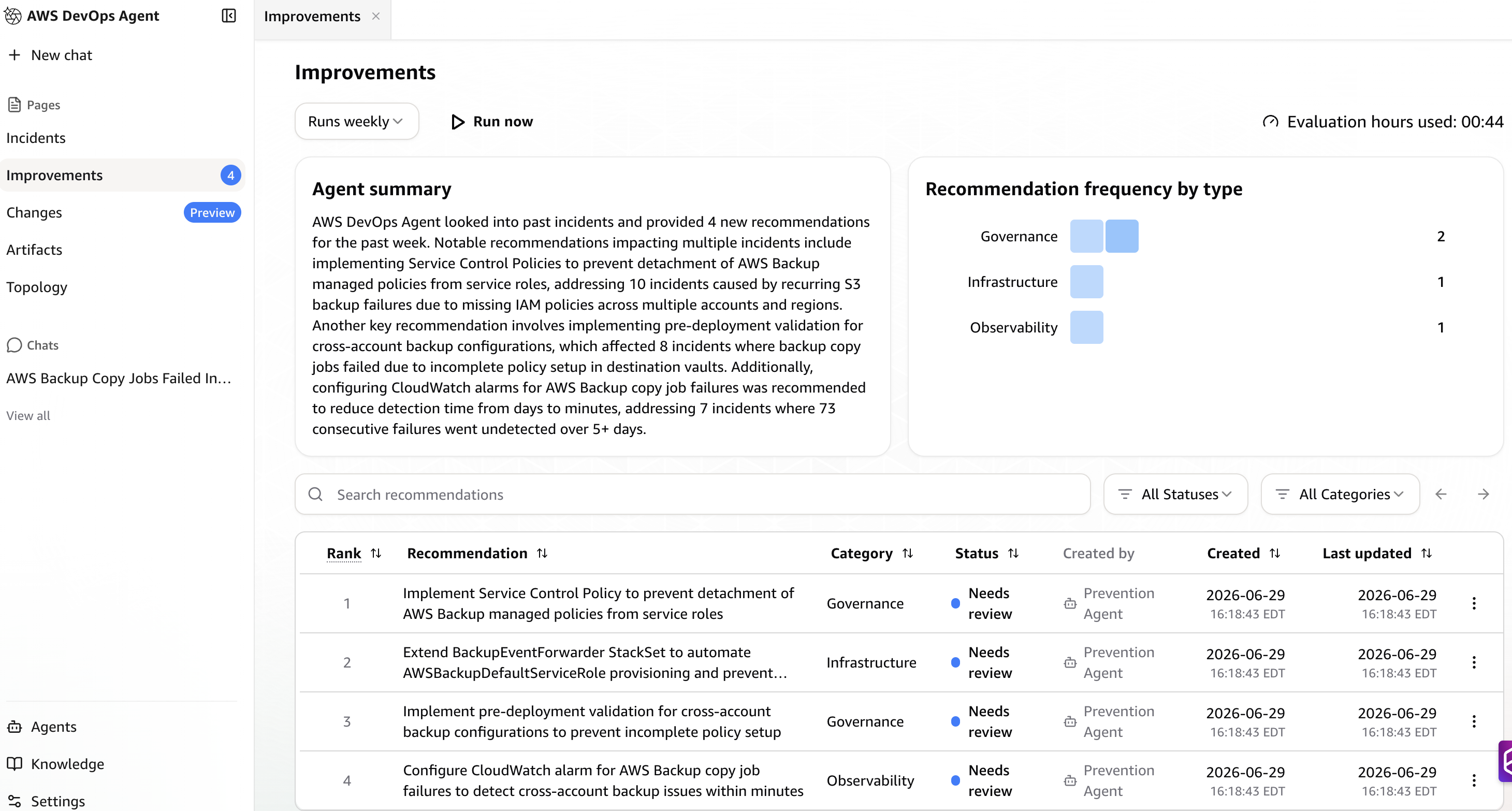Click the Improvements badge count 4
This screenshot has width=1512, height=811.
[x=230, y=175]
